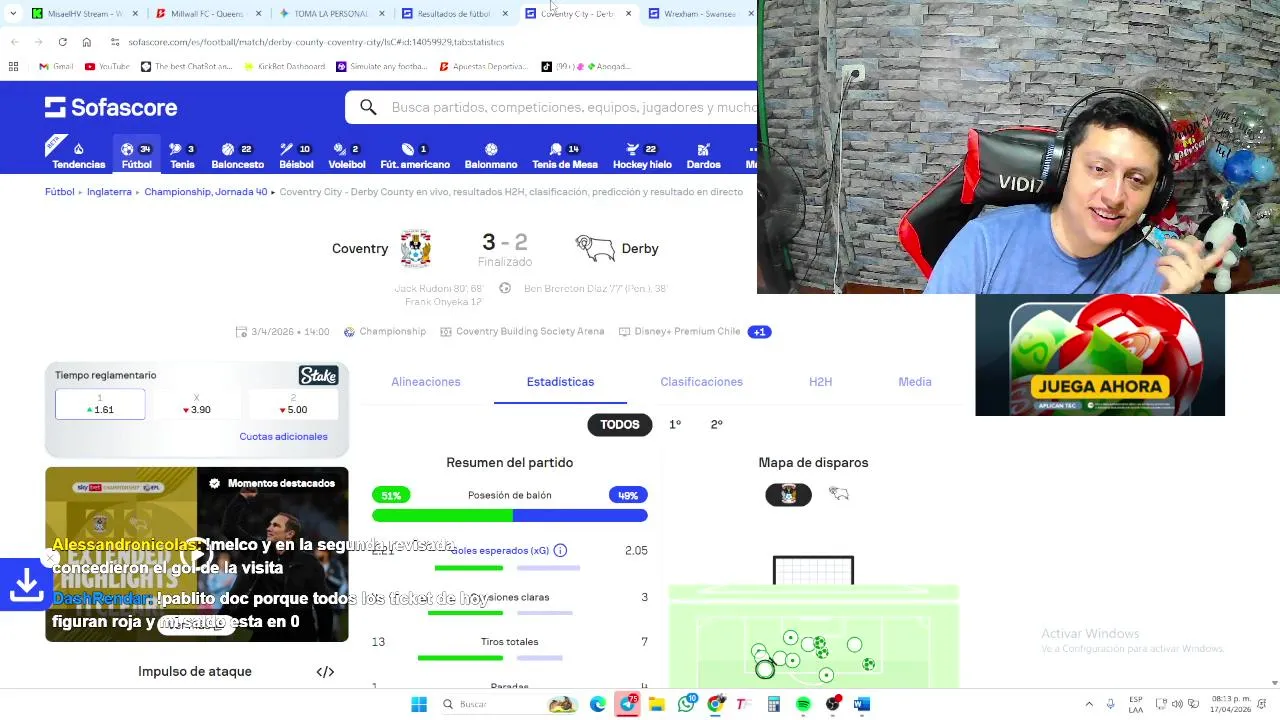Open the Fútbol breadcrumb link
This screenshot has height=720, width=1280.
pyautogui.click(x=60, y=192)
